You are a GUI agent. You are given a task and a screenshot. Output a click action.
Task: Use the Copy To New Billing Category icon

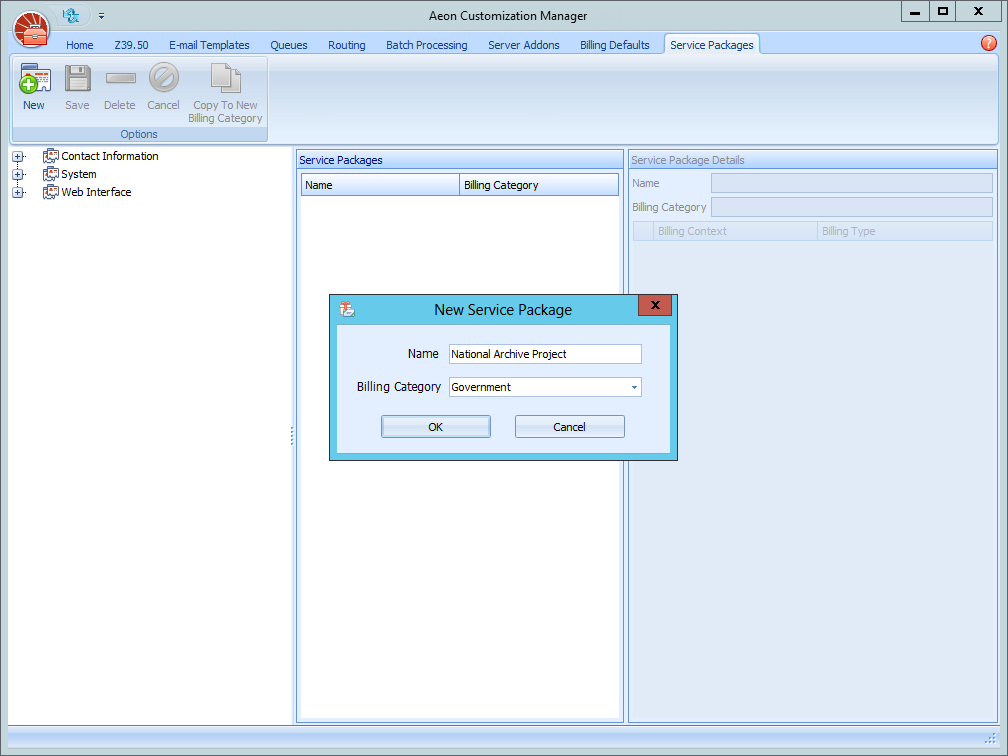[x=225, y=78]
